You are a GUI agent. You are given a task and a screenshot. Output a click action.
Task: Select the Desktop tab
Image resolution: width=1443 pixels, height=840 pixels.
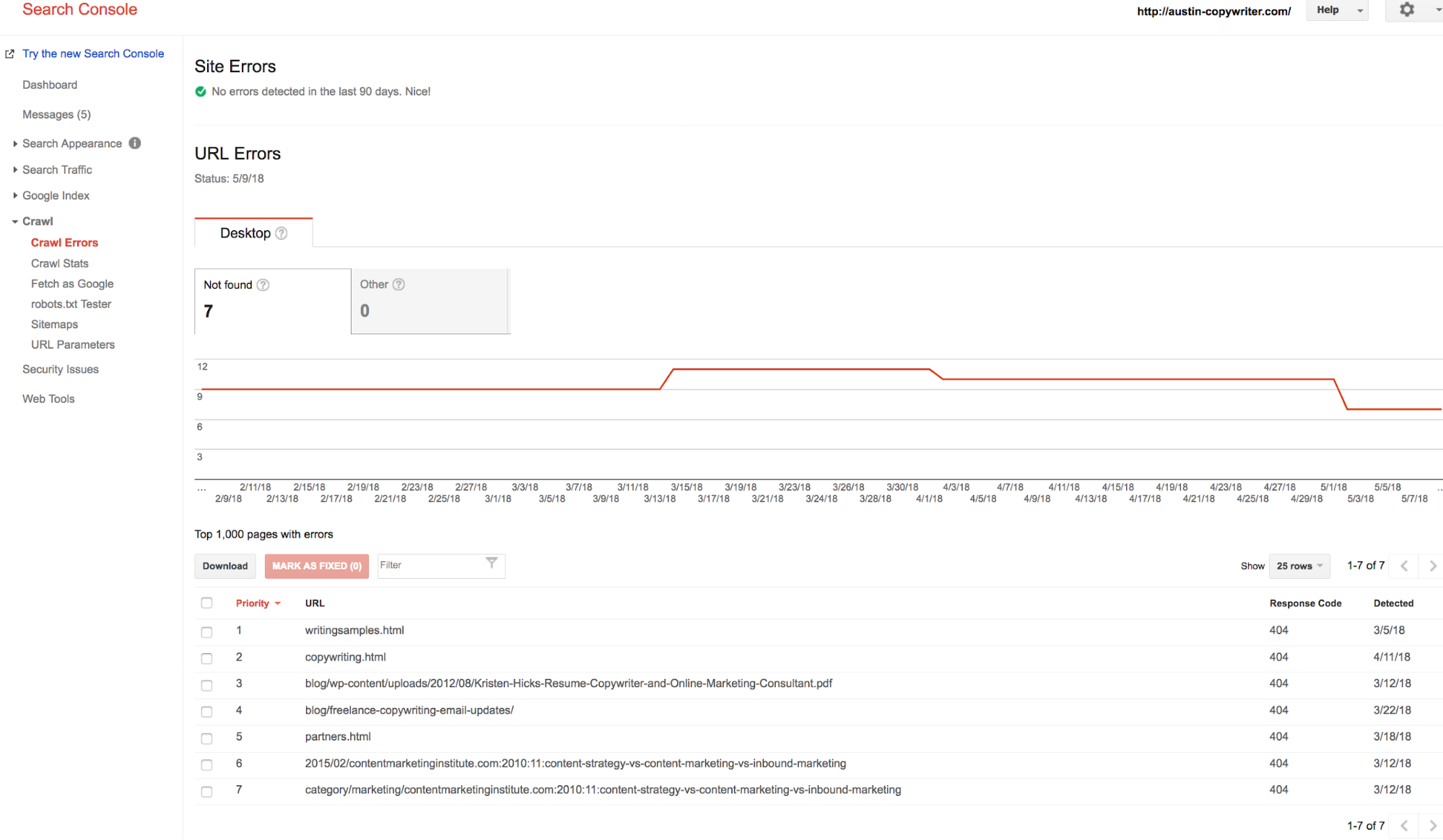[x=245, y=233]
